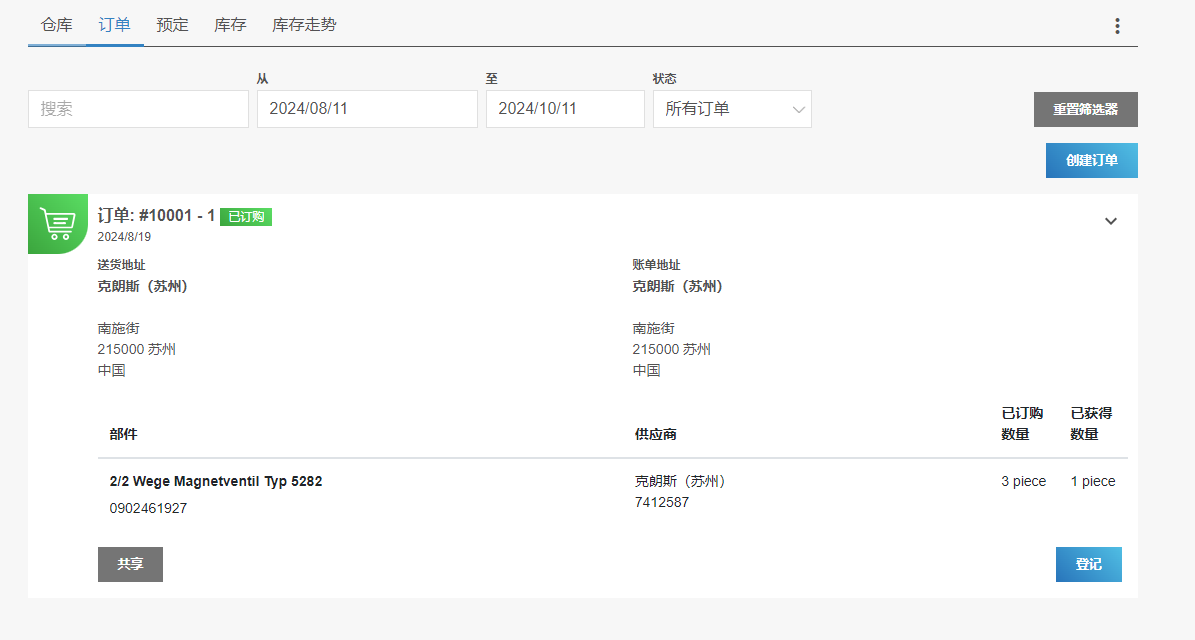This screenshot has width=1195, height=640.
Task: Click the green shopping cart order icon
Action: point(57,222)
